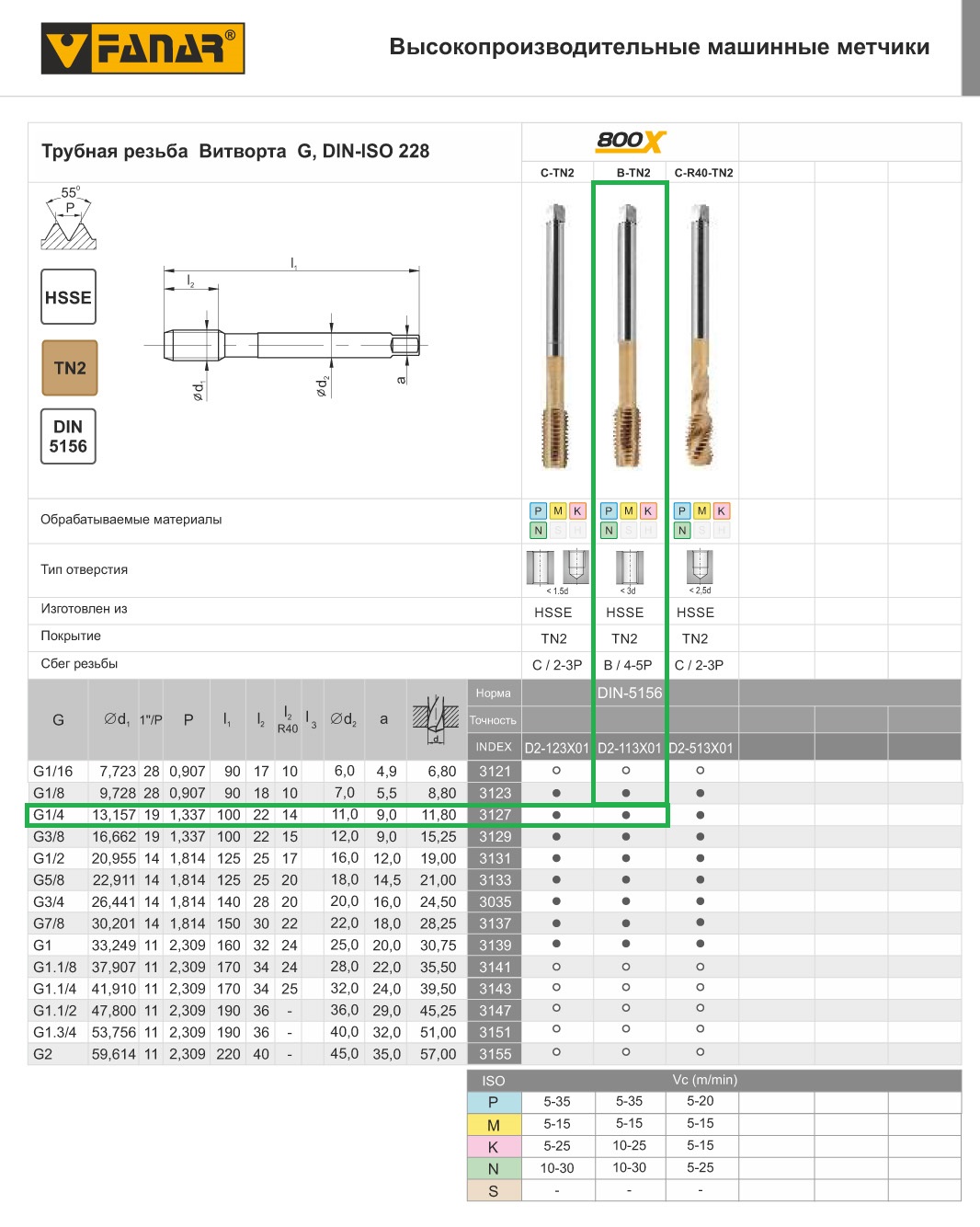Select the 55° thread profile icon
The height and width of the screenshot is (1227, 980).
[68, 218]
